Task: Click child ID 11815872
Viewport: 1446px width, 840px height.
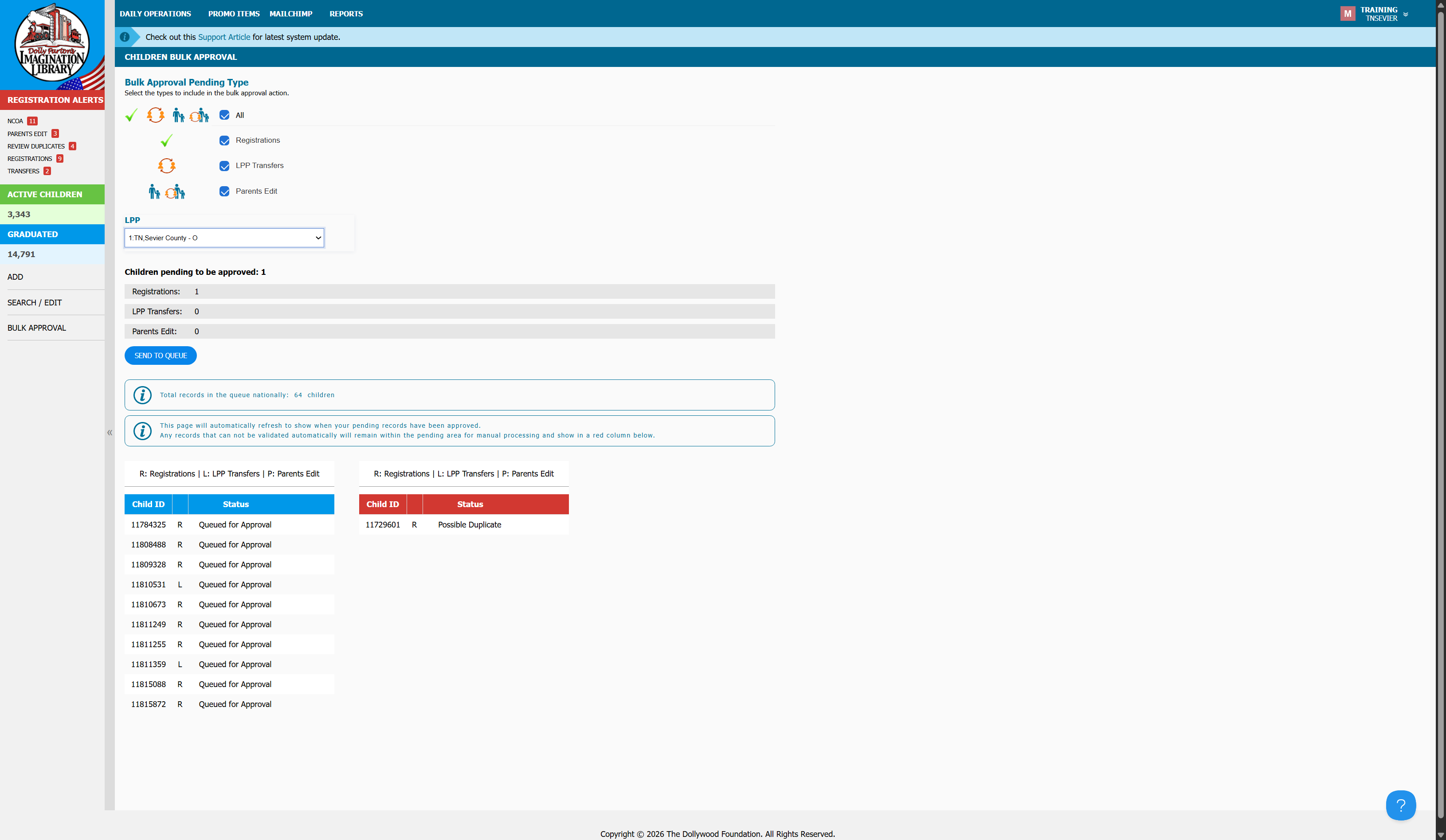Action: (149, 705)
